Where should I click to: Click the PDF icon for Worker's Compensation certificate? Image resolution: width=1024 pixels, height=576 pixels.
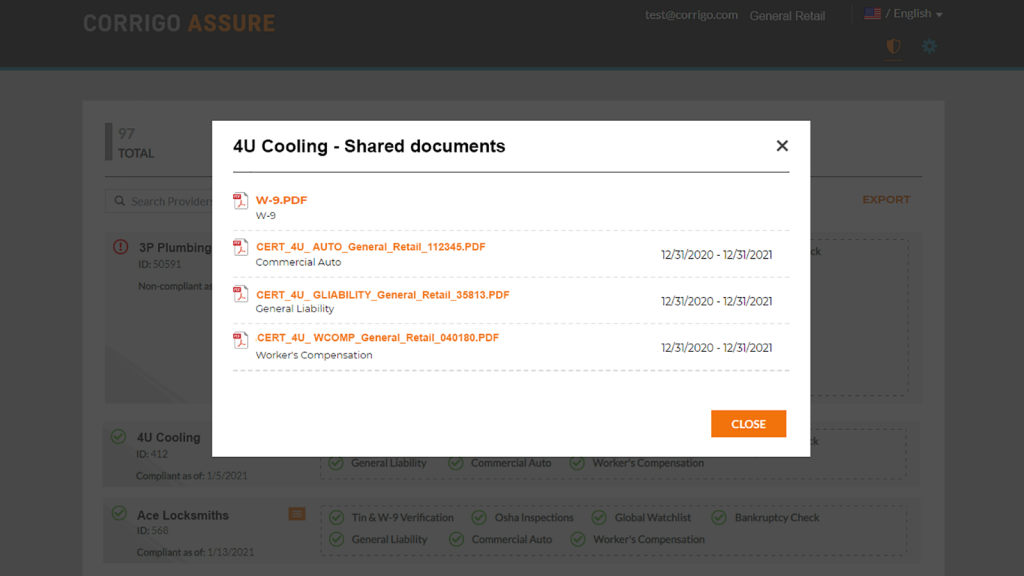[240, 340]
